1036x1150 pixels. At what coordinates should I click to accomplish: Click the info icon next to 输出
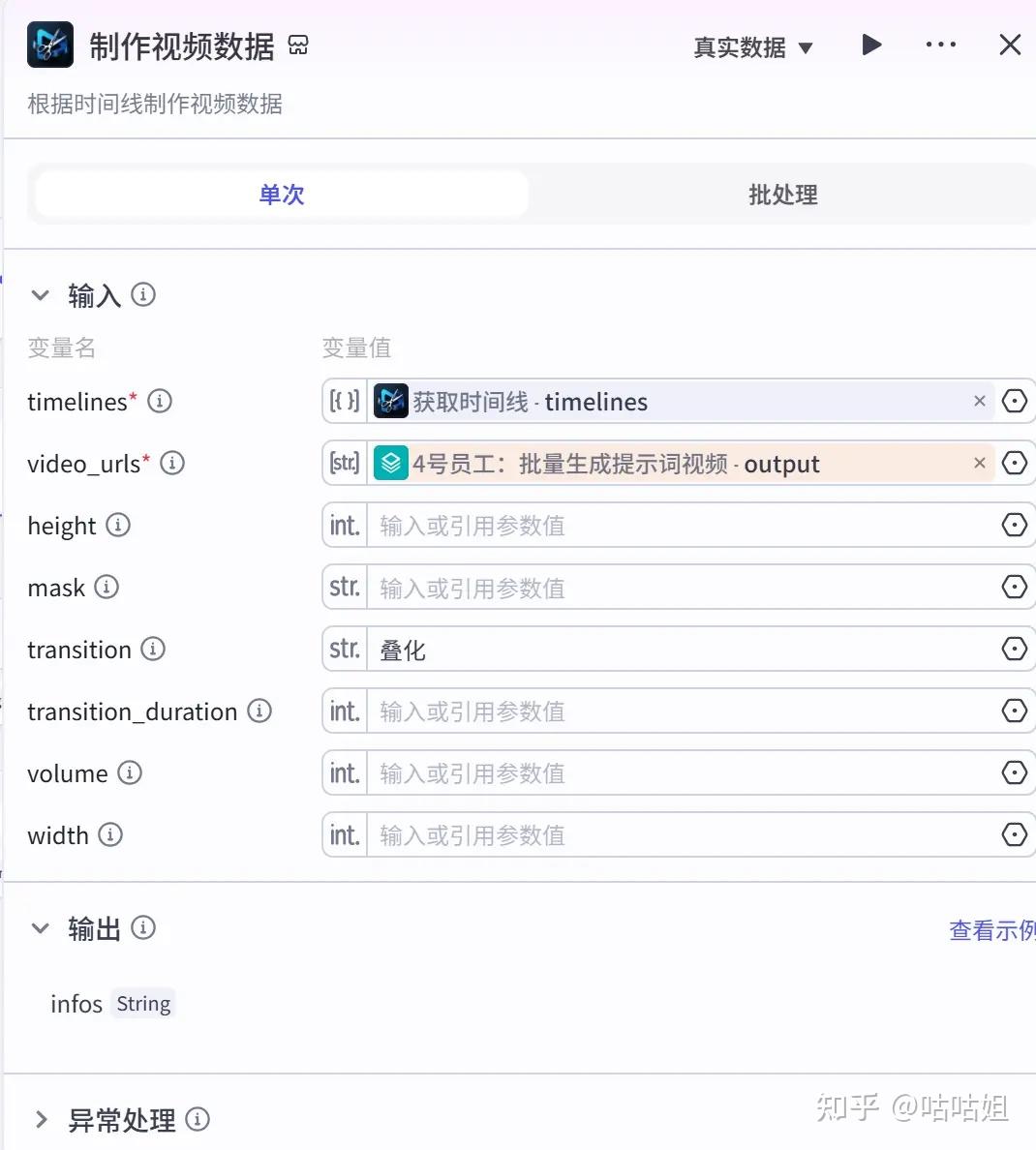click(143, 927)
